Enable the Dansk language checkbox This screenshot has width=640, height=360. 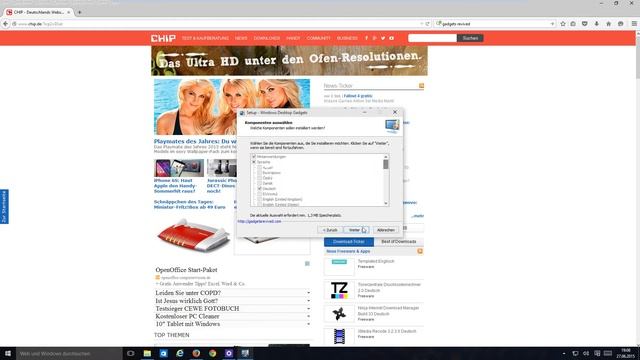pos(260,184)
